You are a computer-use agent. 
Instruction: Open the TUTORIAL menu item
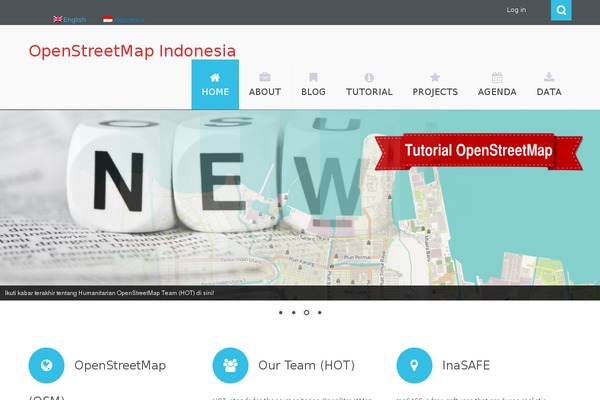369,85
